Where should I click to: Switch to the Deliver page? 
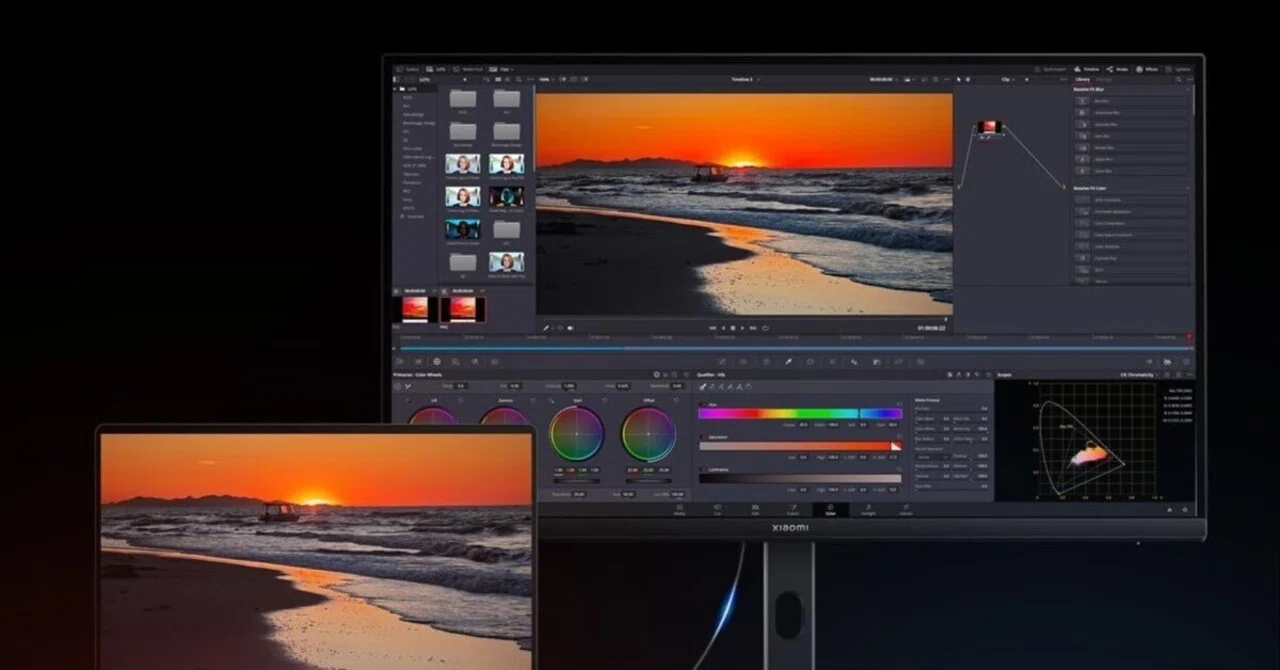(906, 510)
